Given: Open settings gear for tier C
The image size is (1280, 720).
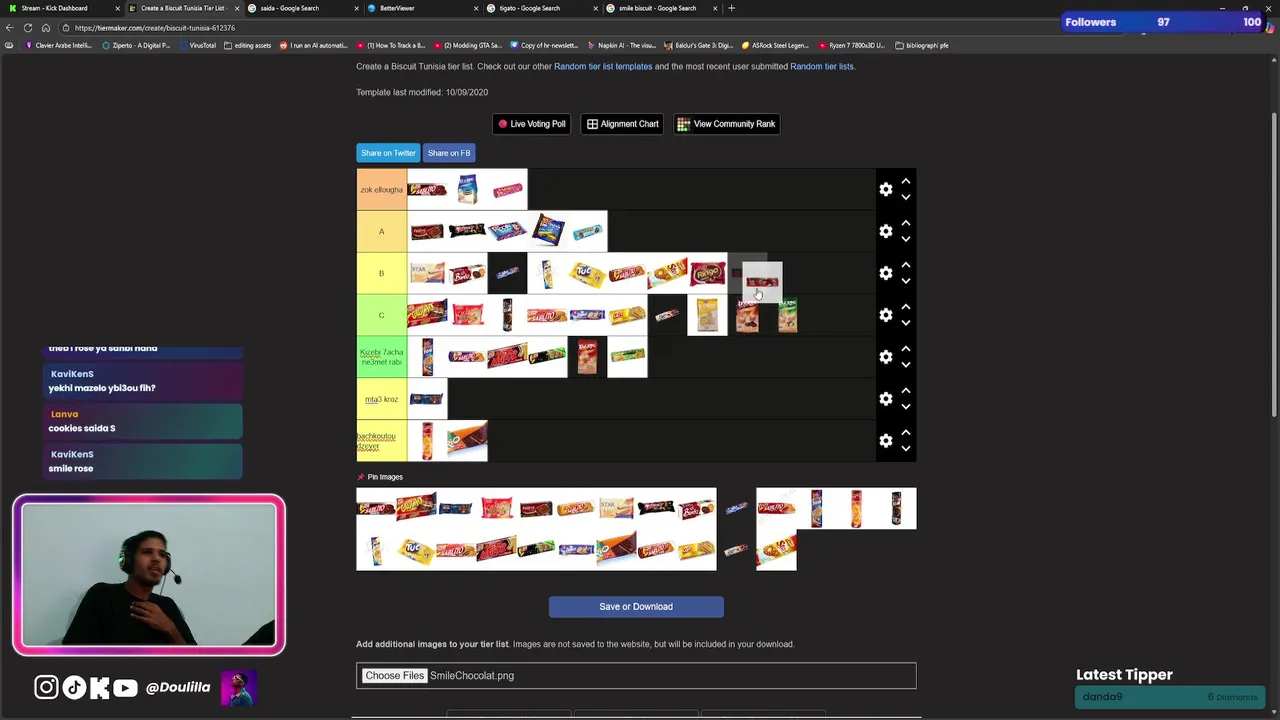Looking at the screenshot, I should pos(885,315).
